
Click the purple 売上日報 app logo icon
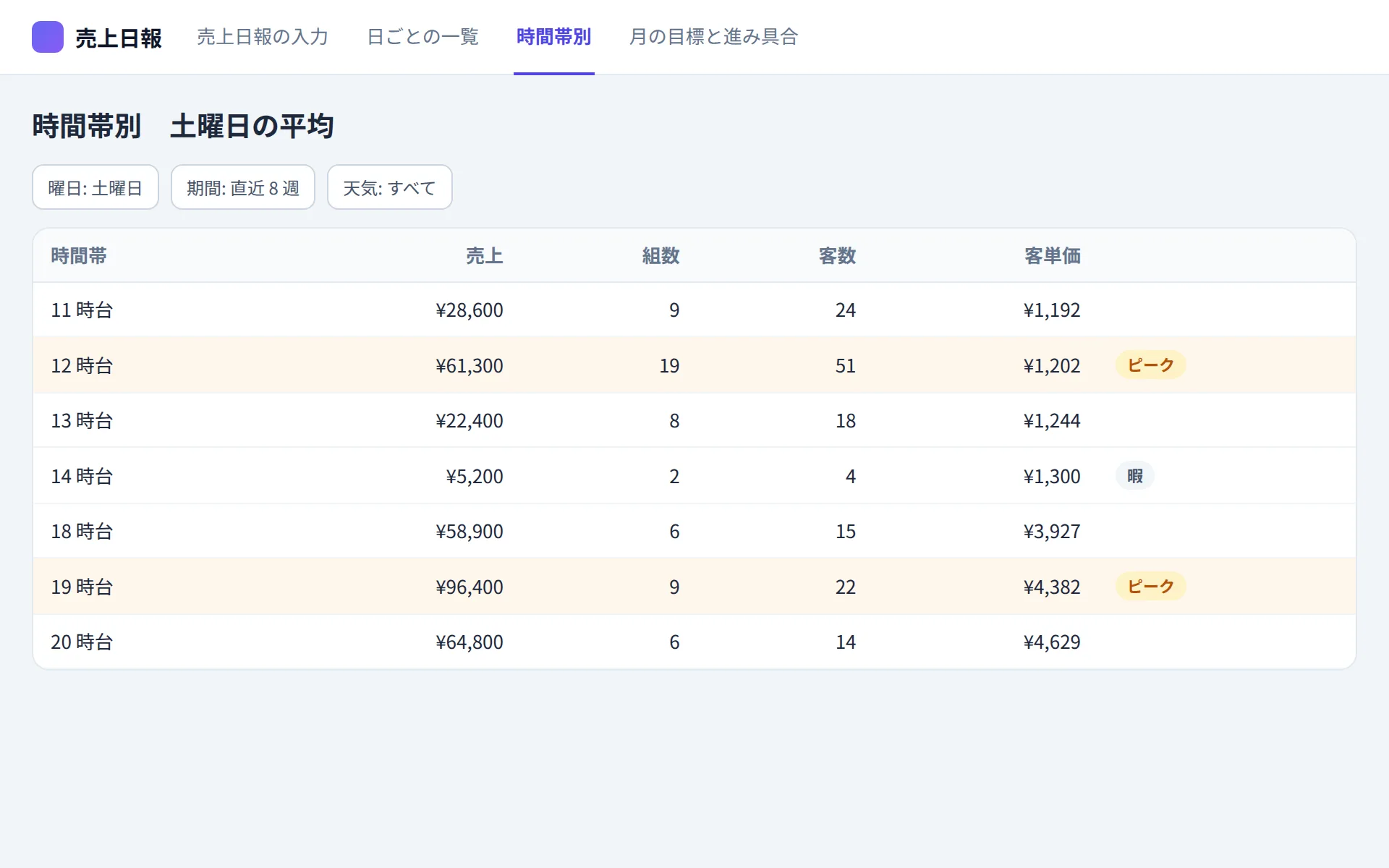pos(48,37)
